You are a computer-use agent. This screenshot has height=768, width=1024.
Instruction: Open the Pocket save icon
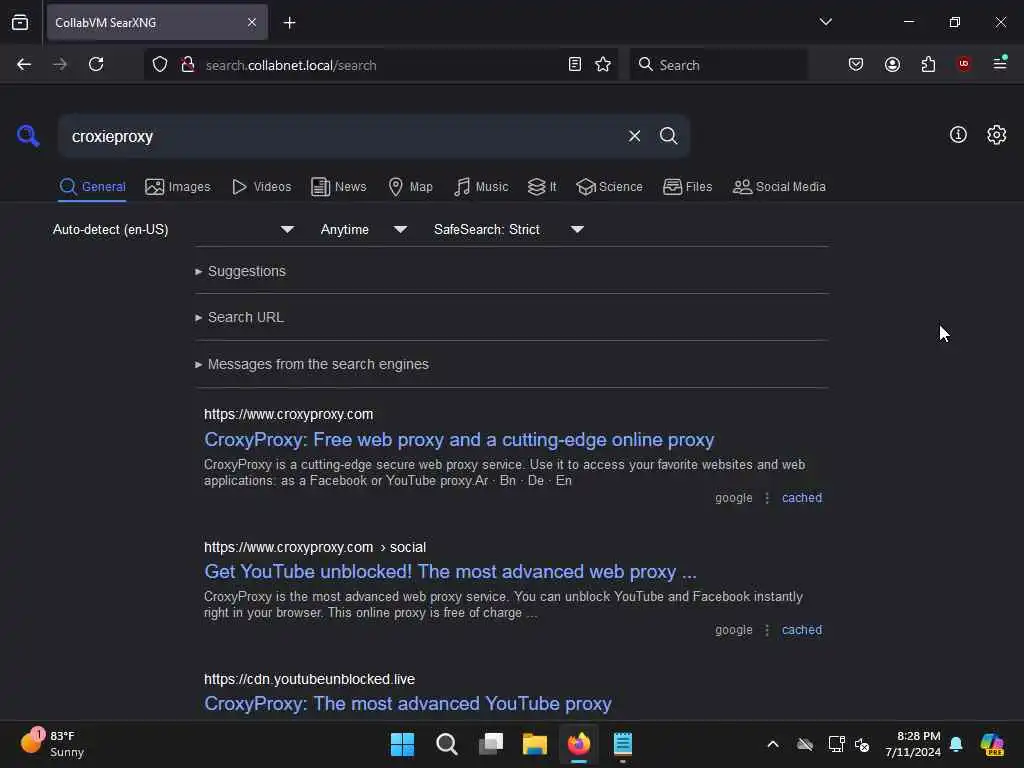click(856, 64)
